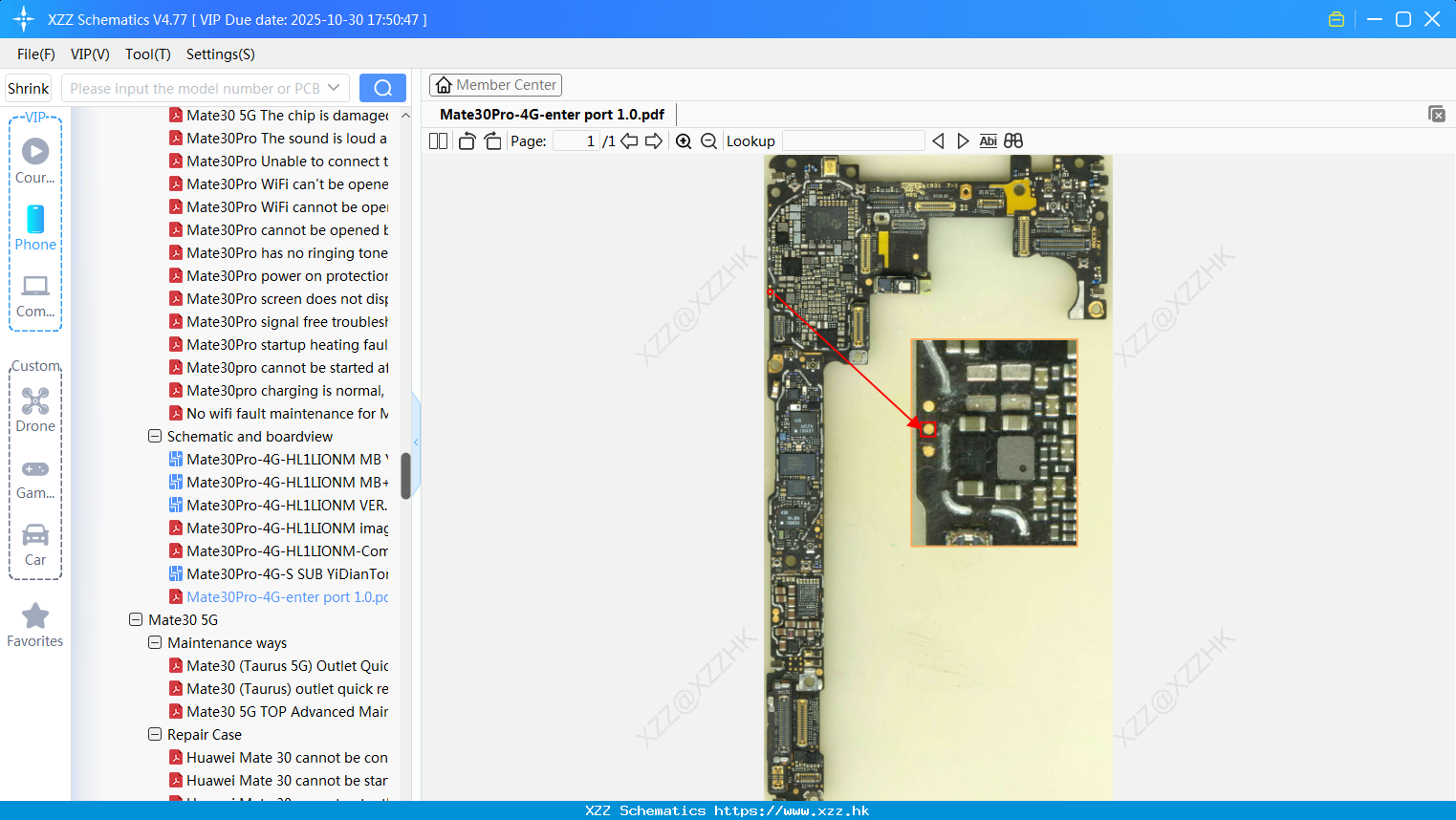Open Mate30Pro power on protection
This screenshot has width=1456, height=820.
click(x=278, y=276)
